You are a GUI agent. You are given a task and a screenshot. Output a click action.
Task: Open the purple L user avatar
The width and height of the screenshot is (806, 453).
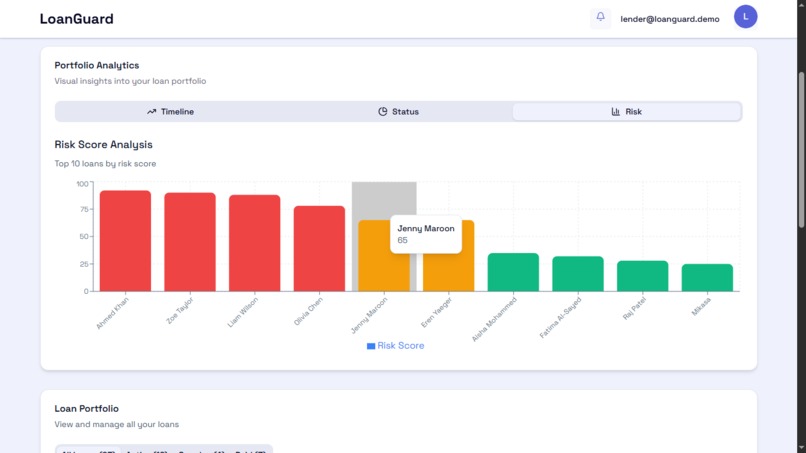745,17
